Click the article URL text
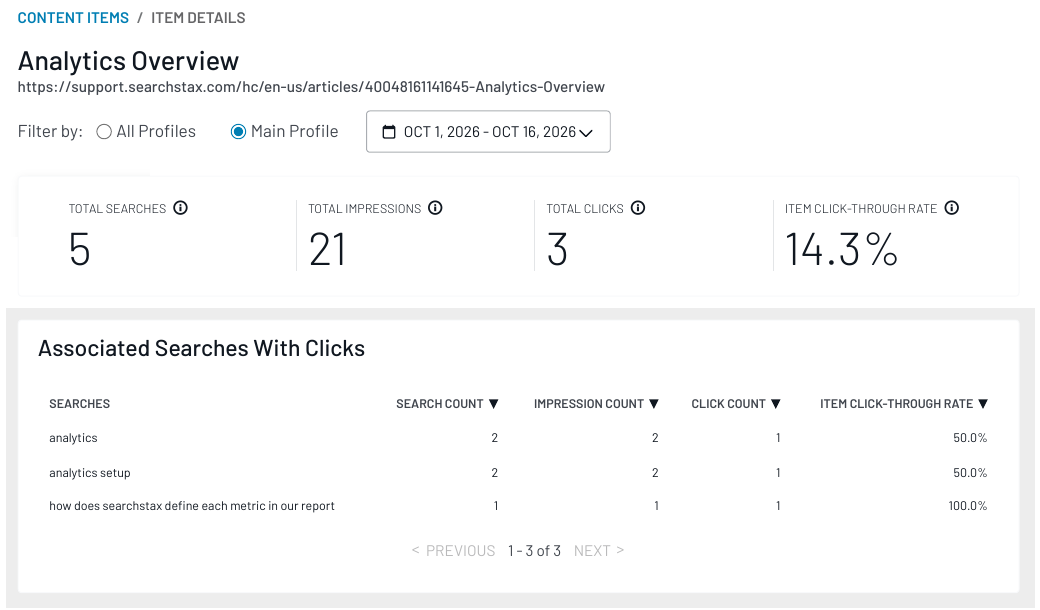This screenshot has width=1040, height=610. 311,87
